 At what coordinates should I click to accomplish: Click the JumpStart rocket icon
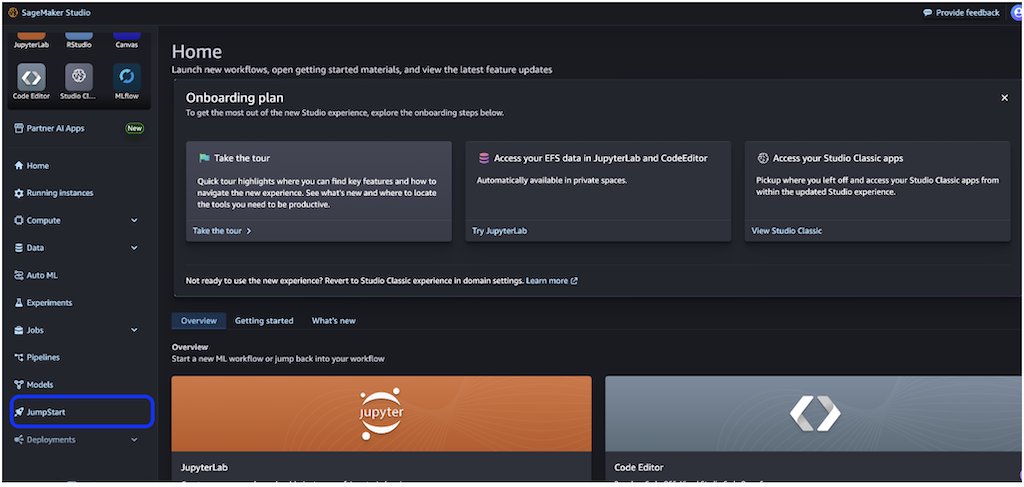point(19,413)
